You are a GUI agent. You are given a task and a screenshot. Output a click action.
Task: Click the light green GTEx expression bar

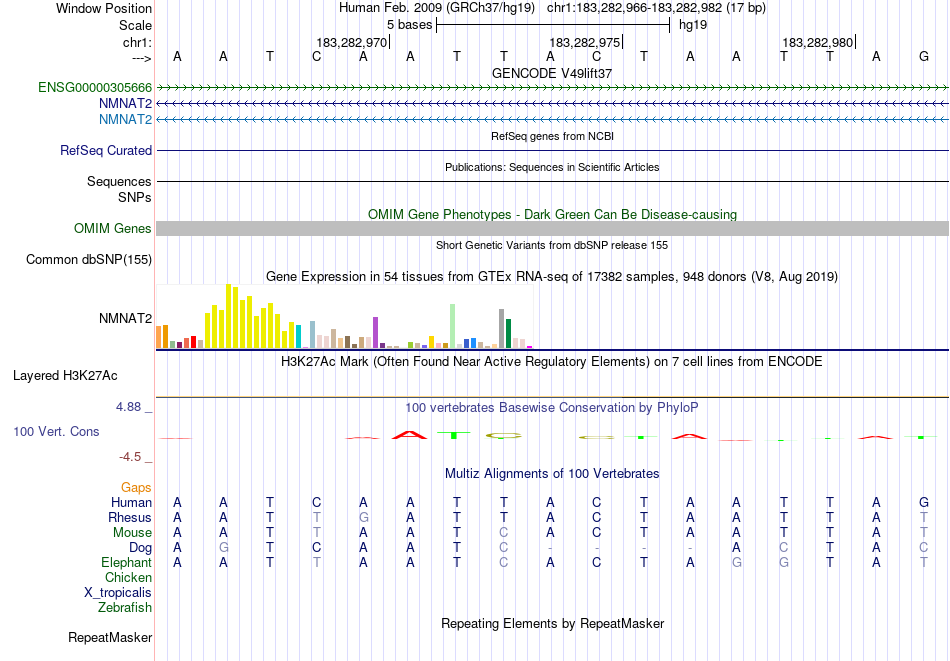click(x=453, y=326)
